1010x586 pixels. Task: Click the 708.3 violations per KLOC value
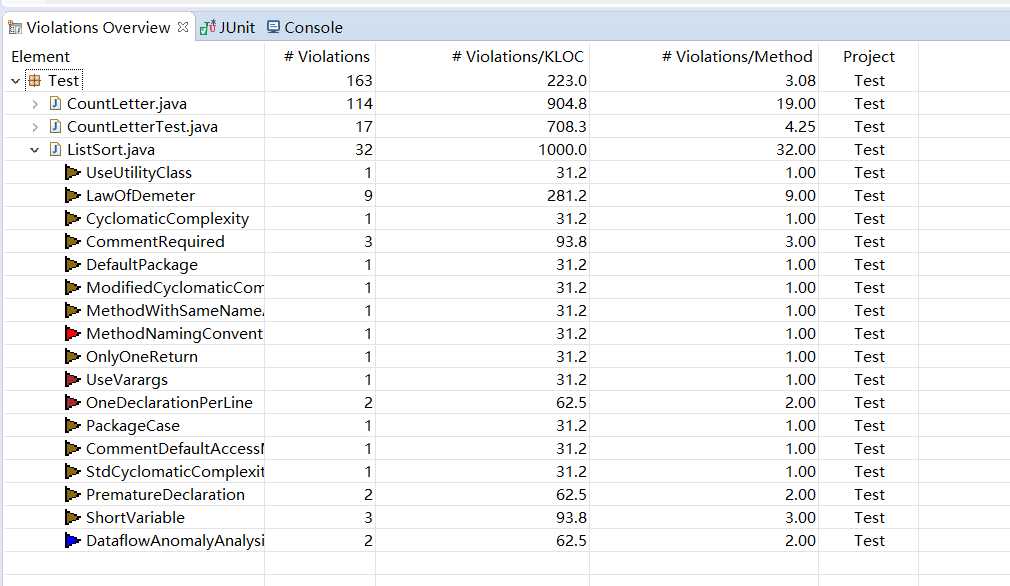567,127
